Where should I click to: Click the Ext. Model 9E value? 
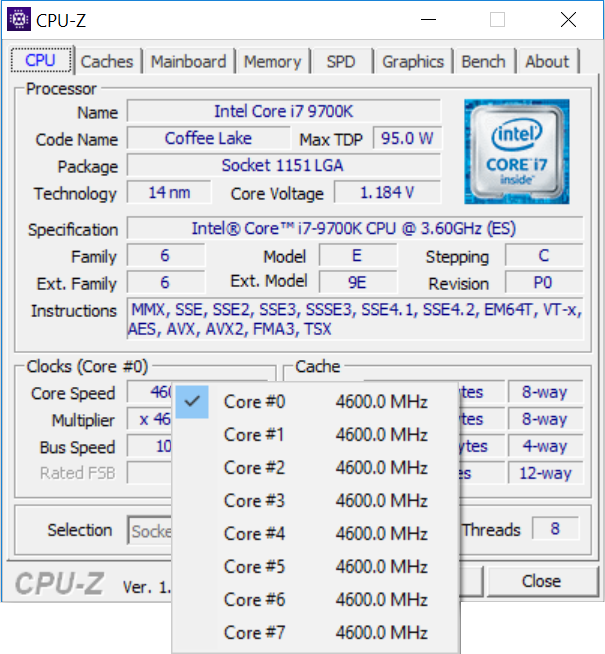(x=357, y=282)
